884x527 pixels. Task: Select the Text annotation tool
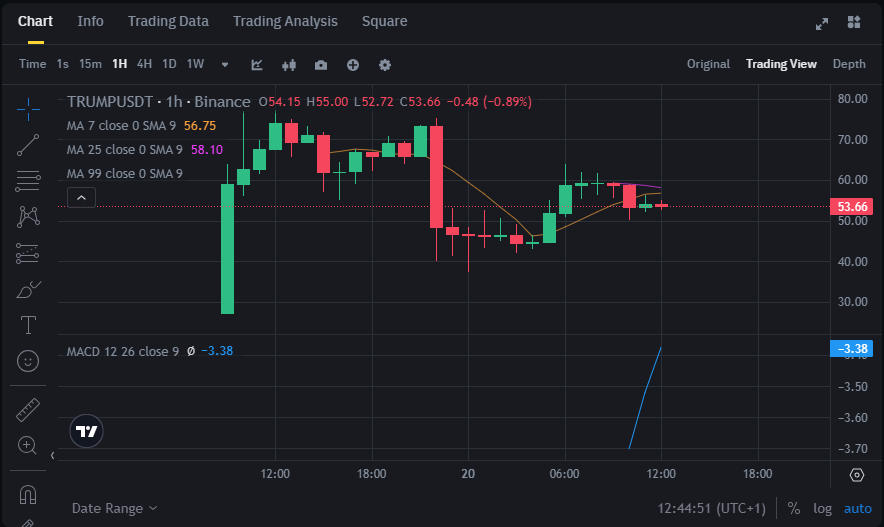click(28, 325)
